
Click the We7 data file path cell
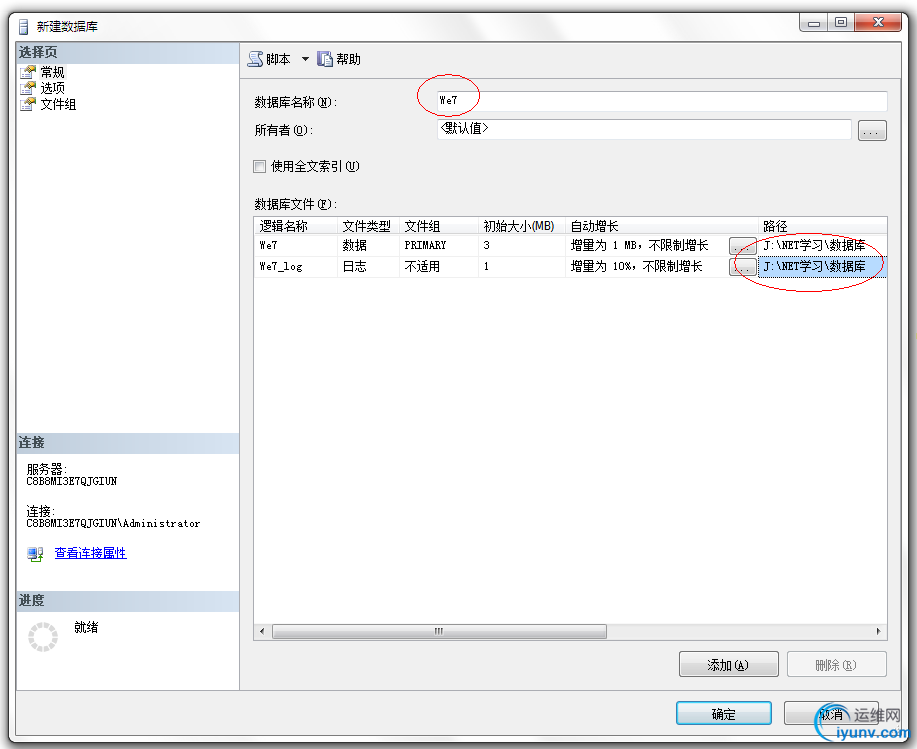pyautogui.click(x=822, y=246)
